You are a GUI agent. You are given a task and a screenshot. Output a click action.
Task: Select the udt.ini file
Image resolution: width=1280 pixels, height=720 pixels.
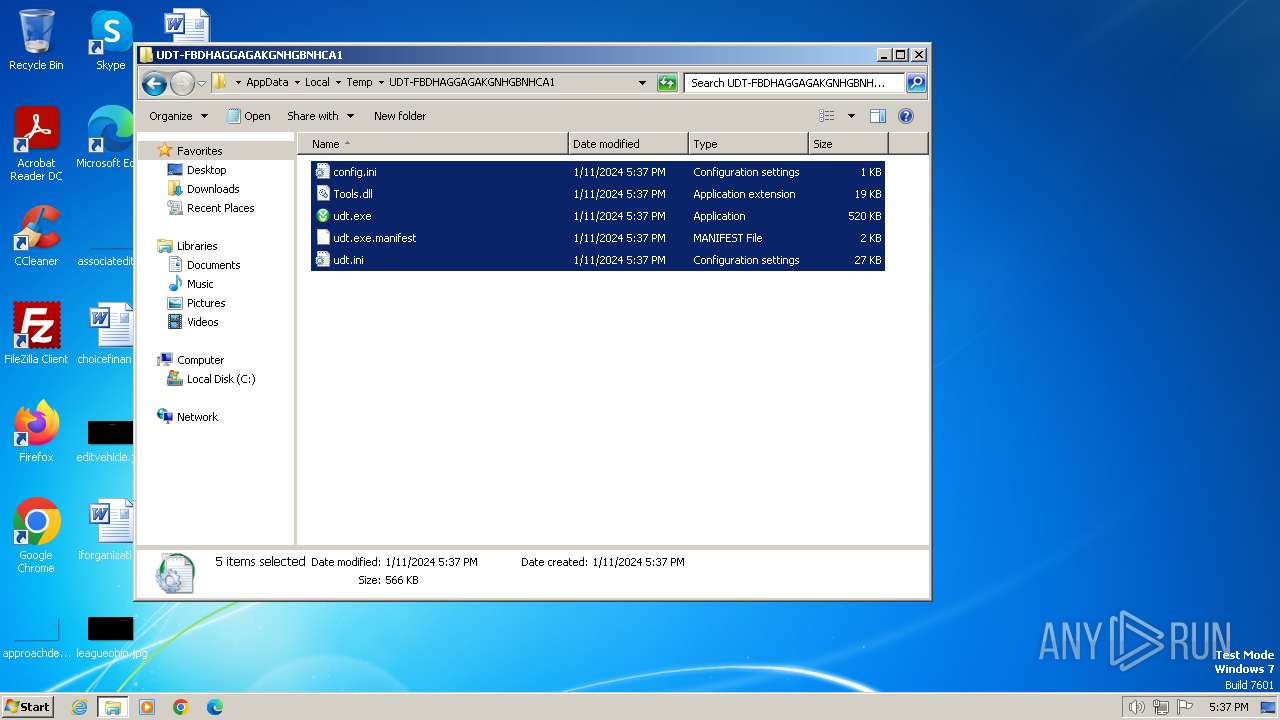tap(598, 260)
